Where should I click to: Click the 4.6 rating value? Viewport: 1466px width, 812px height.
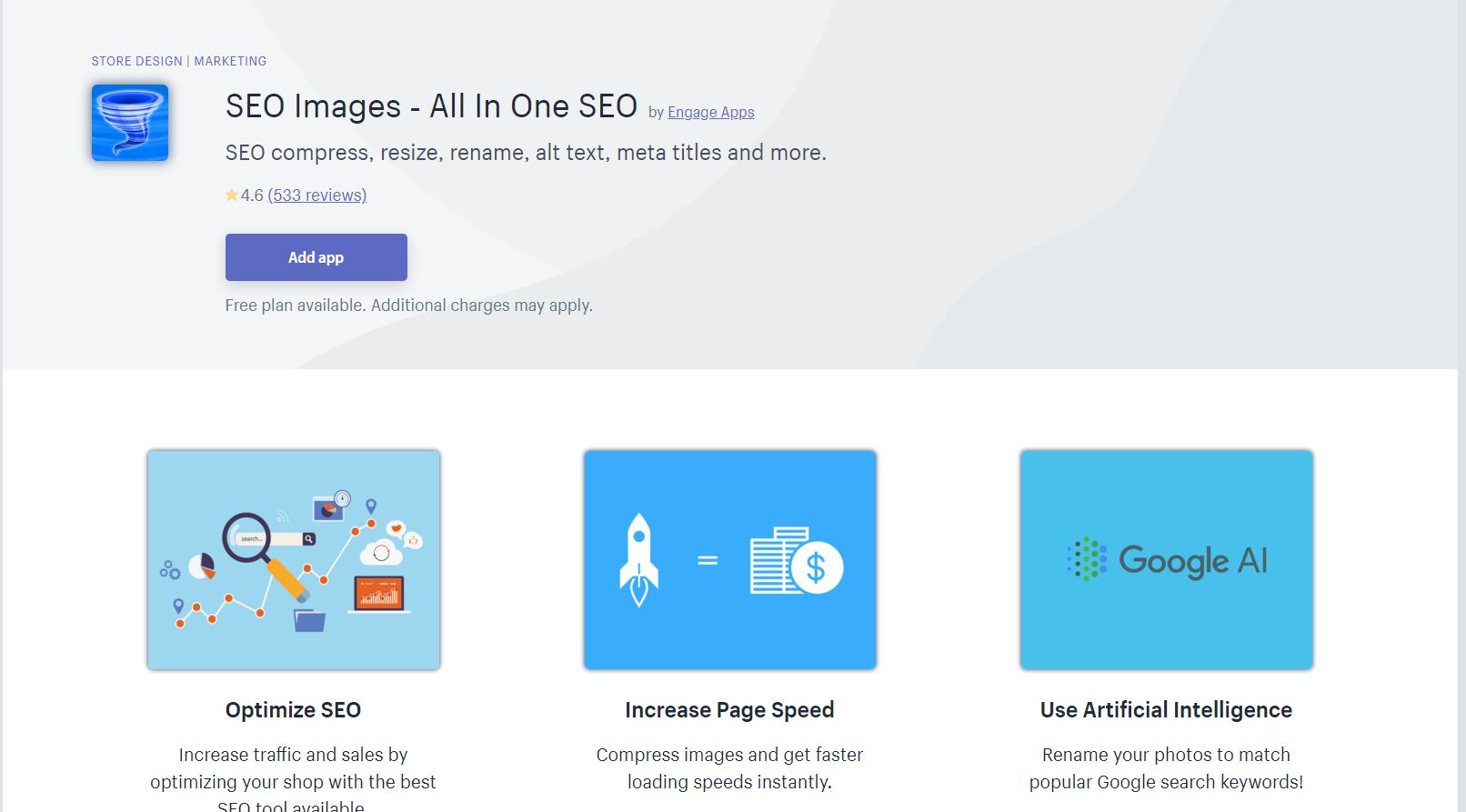pos(252,195)
